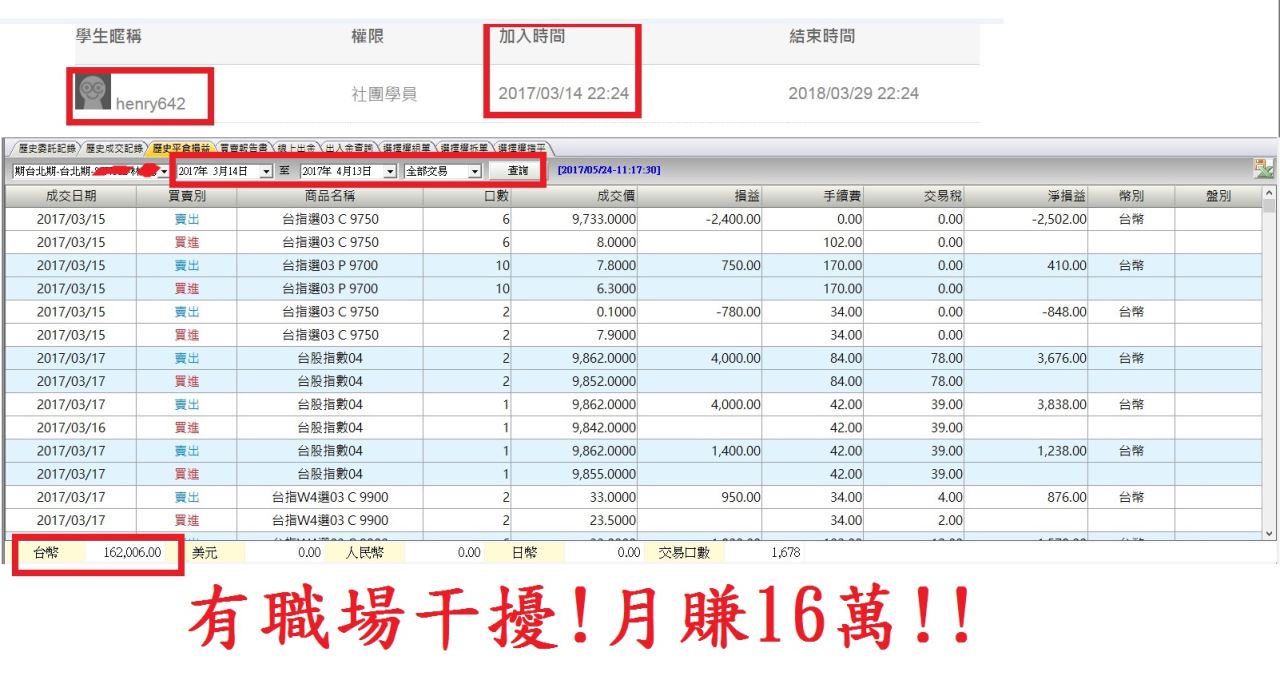Click the 商品名稱 column header
1280x680 pixels.
[x=330, y=196]
